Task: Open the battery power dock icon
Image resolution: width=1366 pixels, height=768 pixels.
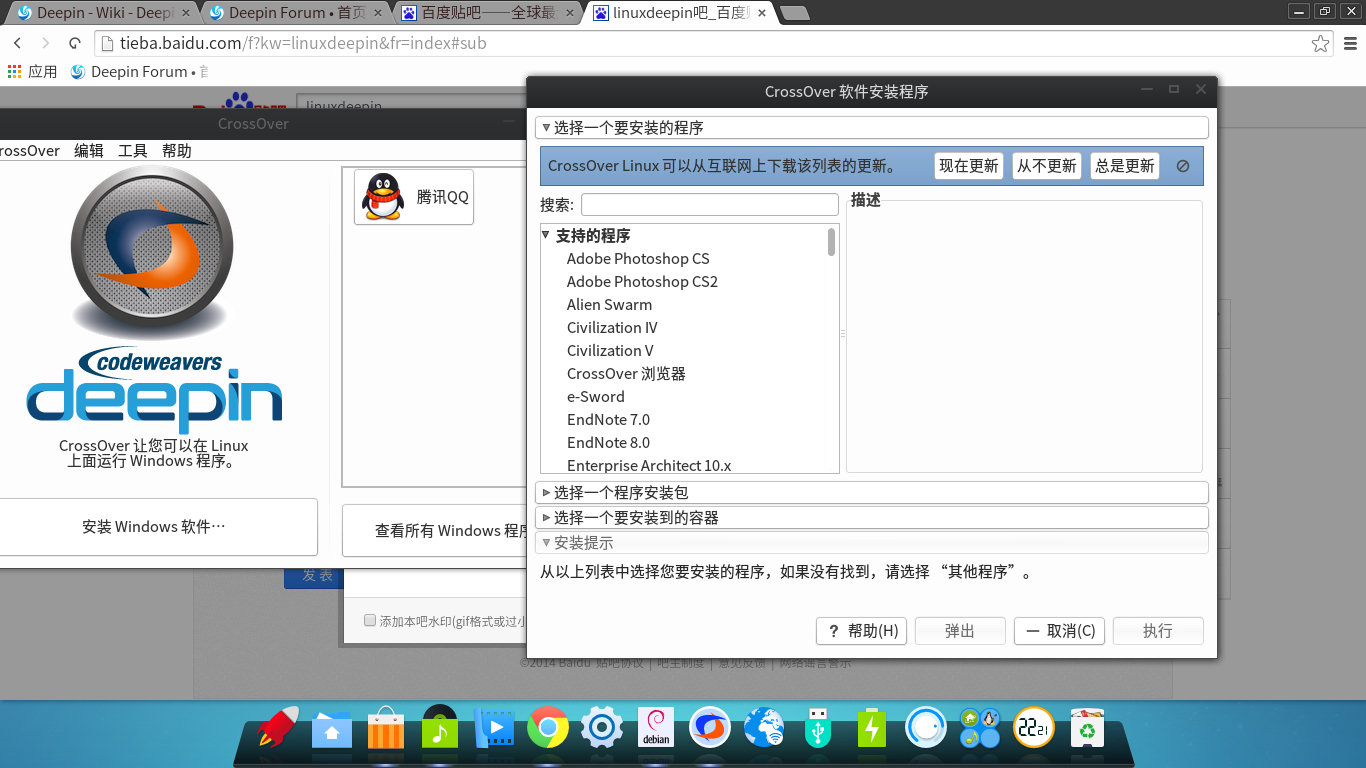Action: click(872, 728)
